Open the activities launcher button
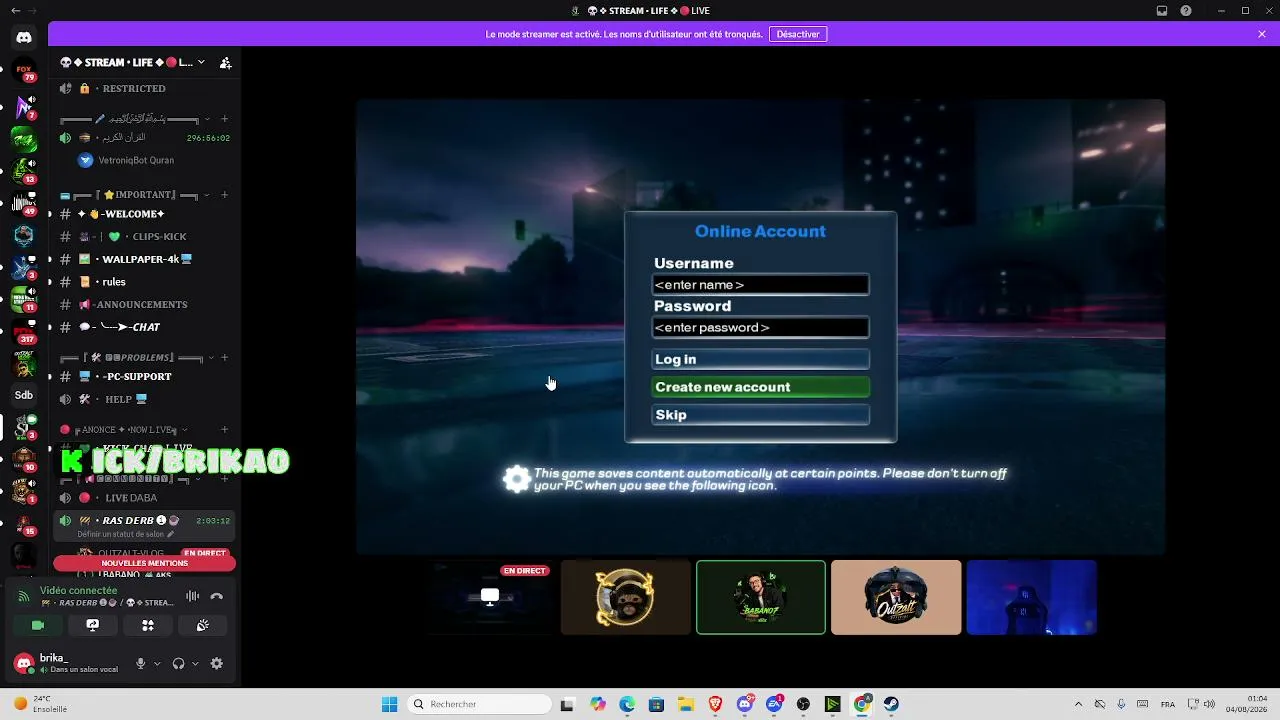The height and width of the screenshot is (720, 1280). click(x=148, y=625)
